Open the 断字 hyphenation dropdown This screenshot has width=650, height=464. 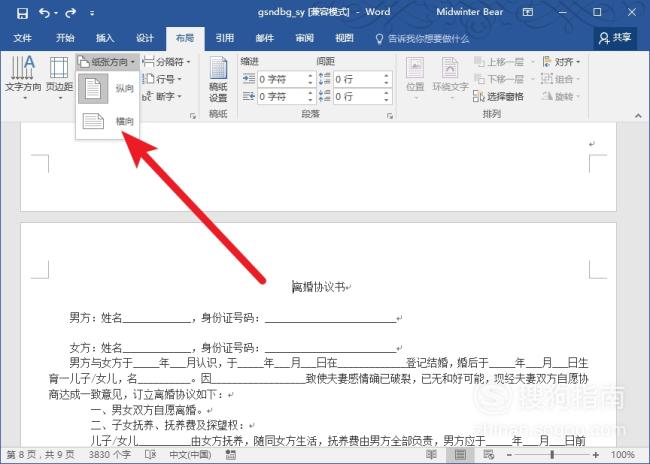pos(162,97)
